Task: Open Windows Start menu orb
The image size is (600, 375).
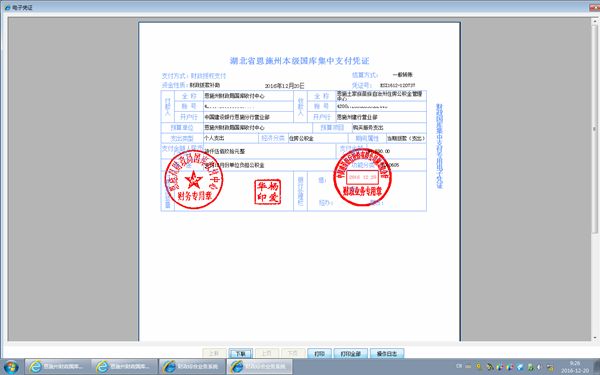Action: coord(11,367)
